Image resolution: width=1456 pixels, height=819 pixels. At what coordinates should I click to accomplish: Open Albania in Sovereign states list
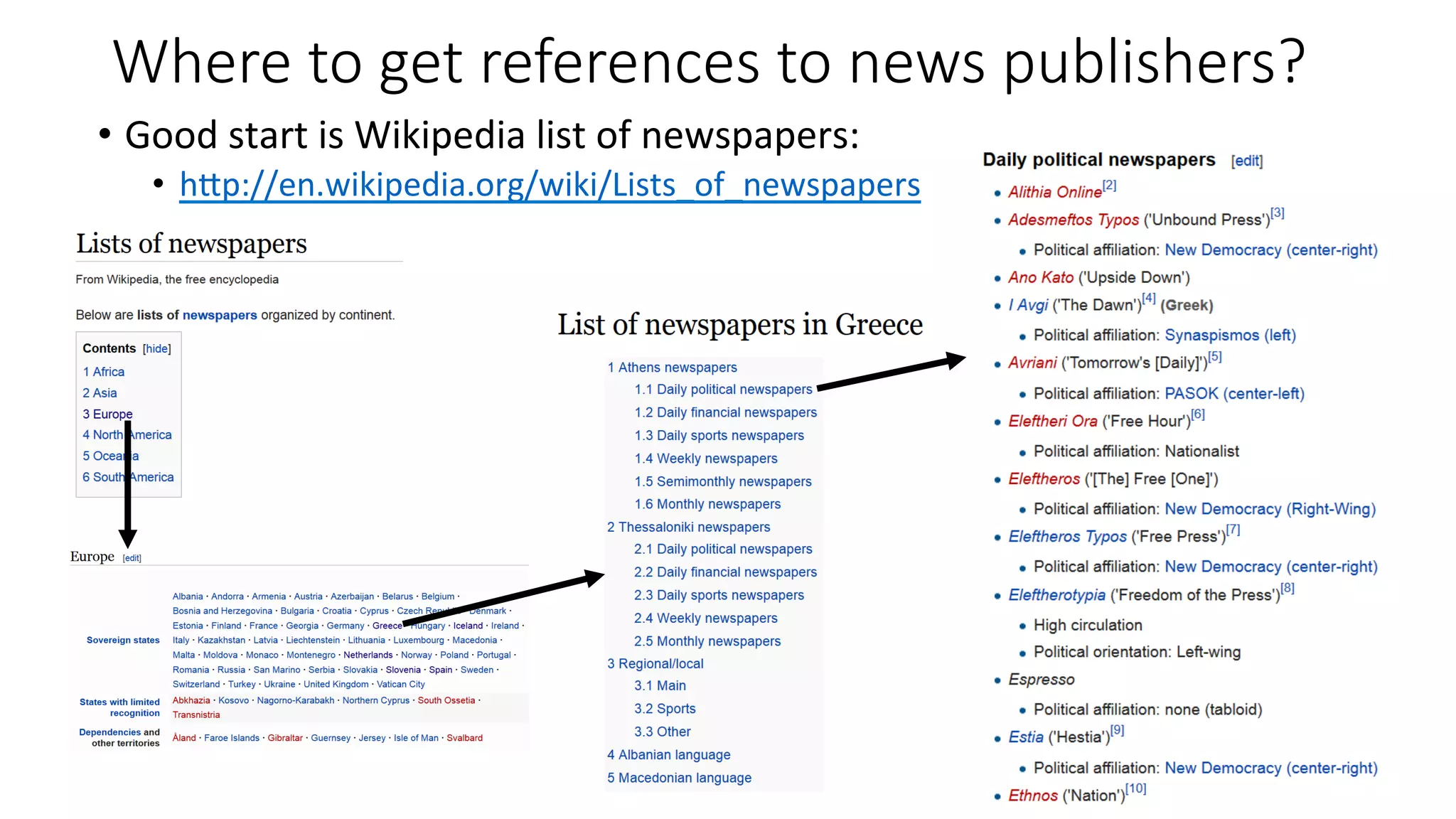[x=188, y=596]
